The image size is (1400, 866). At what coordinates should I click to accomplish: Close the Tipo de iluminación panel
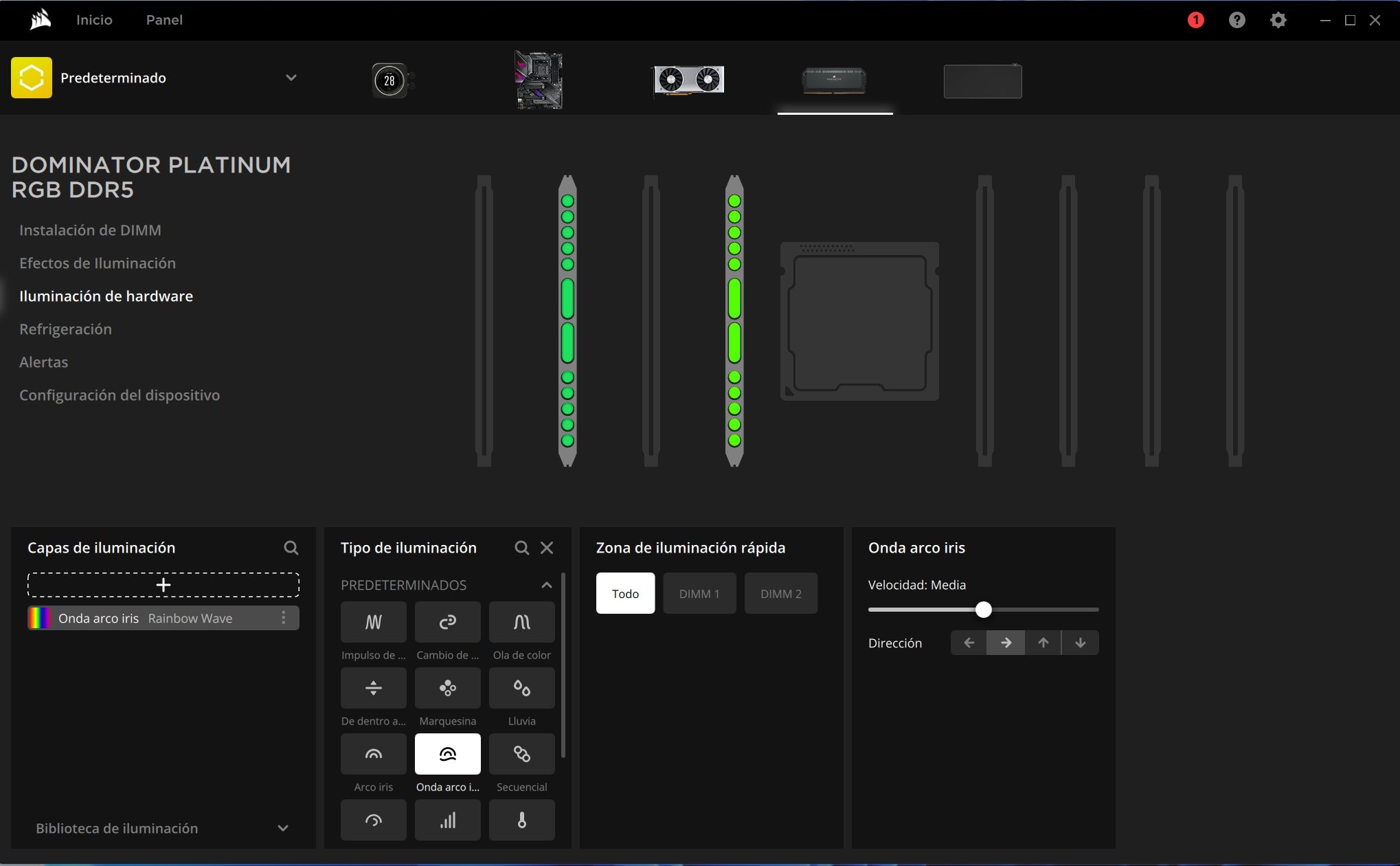coord(547,548)
